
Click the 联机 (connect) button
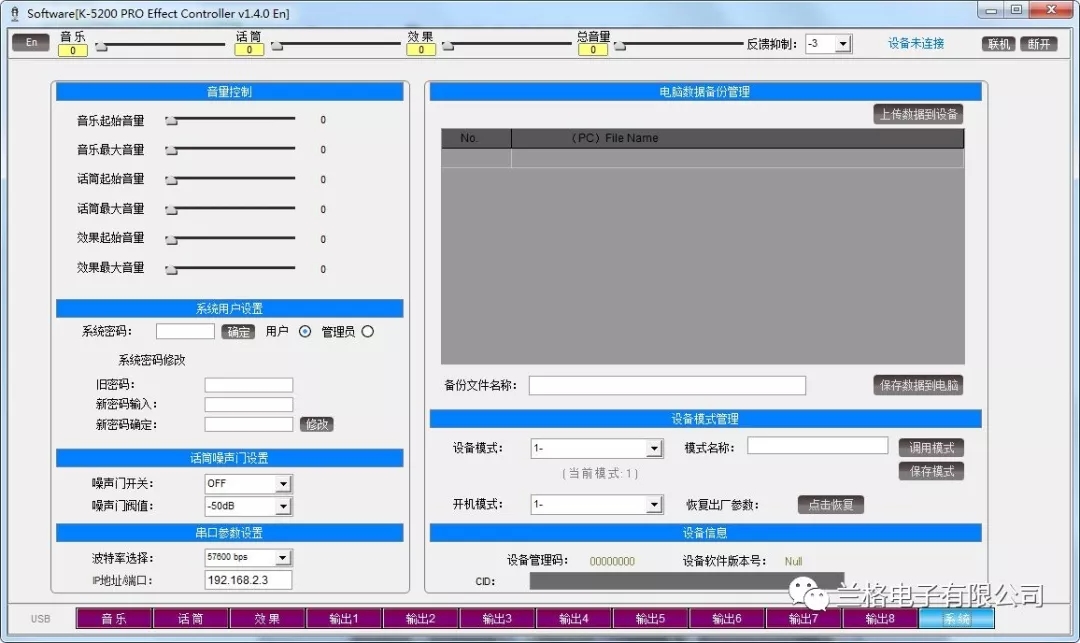pos(997,43)
